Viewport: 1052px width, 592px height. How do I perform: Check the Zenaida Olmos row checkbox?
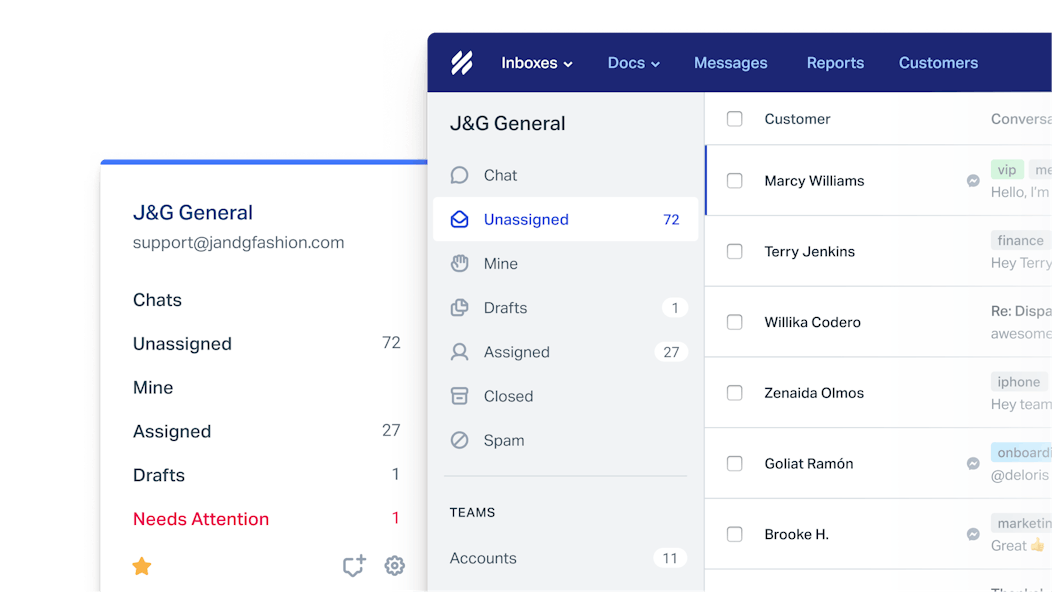pyautogui.click(x=735, y=393)
